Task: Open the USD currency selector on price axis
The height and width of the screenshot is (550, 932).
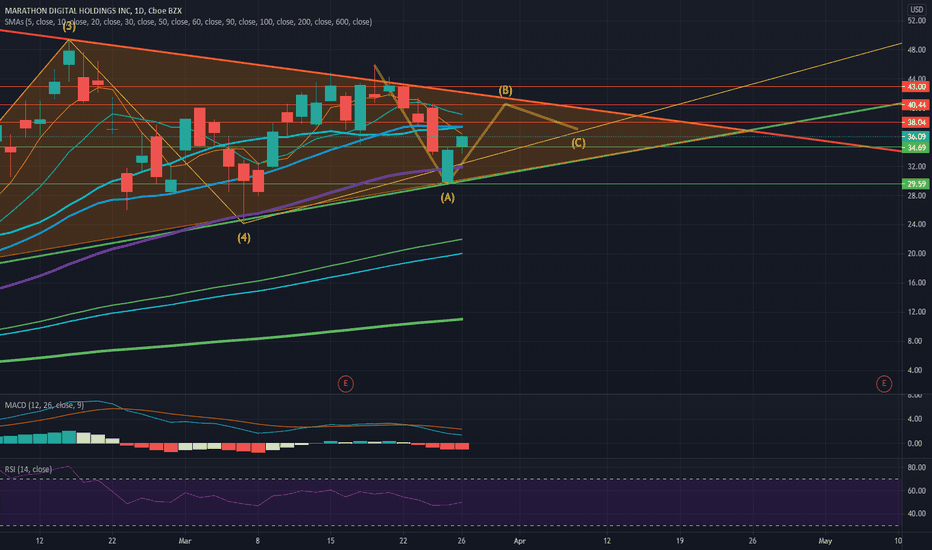Action: click(x=917, y=10)
